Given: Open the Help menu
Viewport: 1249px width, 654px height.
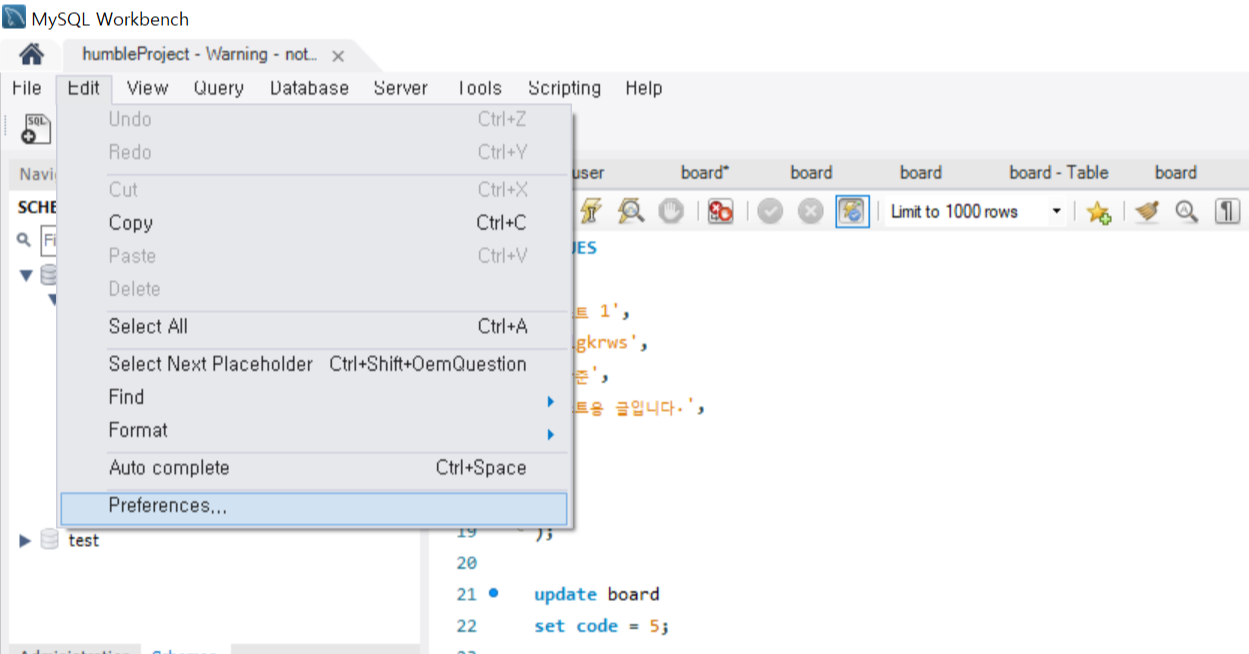Looking at the screenshot, I should tap(644, 88).
